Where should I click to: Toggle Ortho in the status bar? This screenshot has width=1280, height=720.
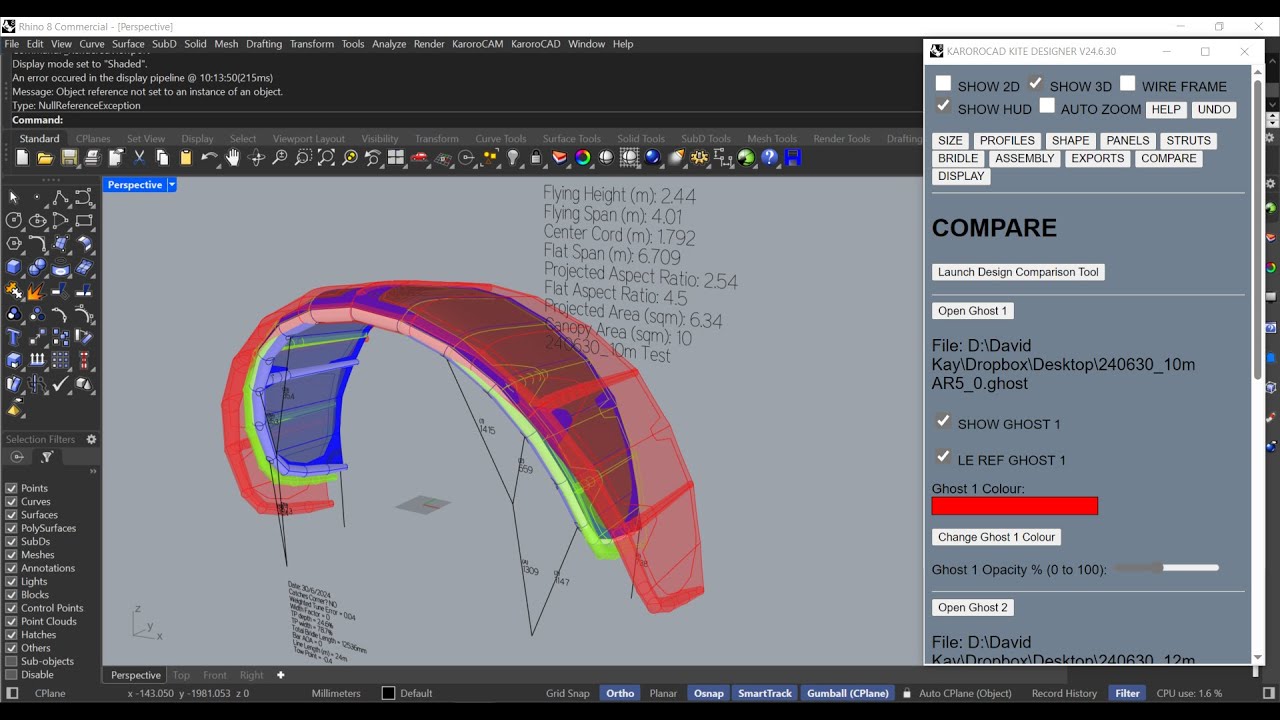coord(620,693)
